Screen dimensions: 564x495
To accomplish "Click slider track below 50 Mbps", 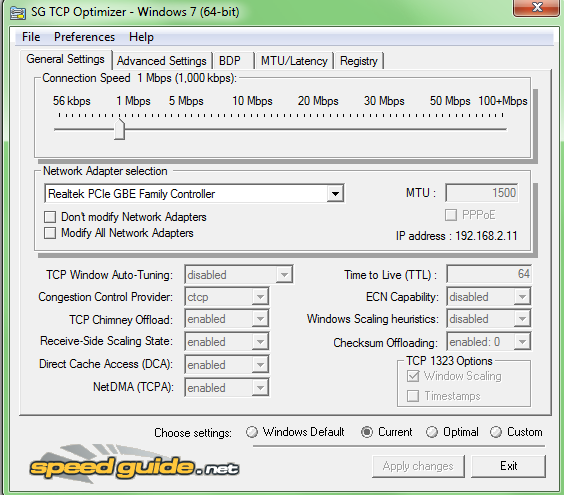I will (450, 129).
